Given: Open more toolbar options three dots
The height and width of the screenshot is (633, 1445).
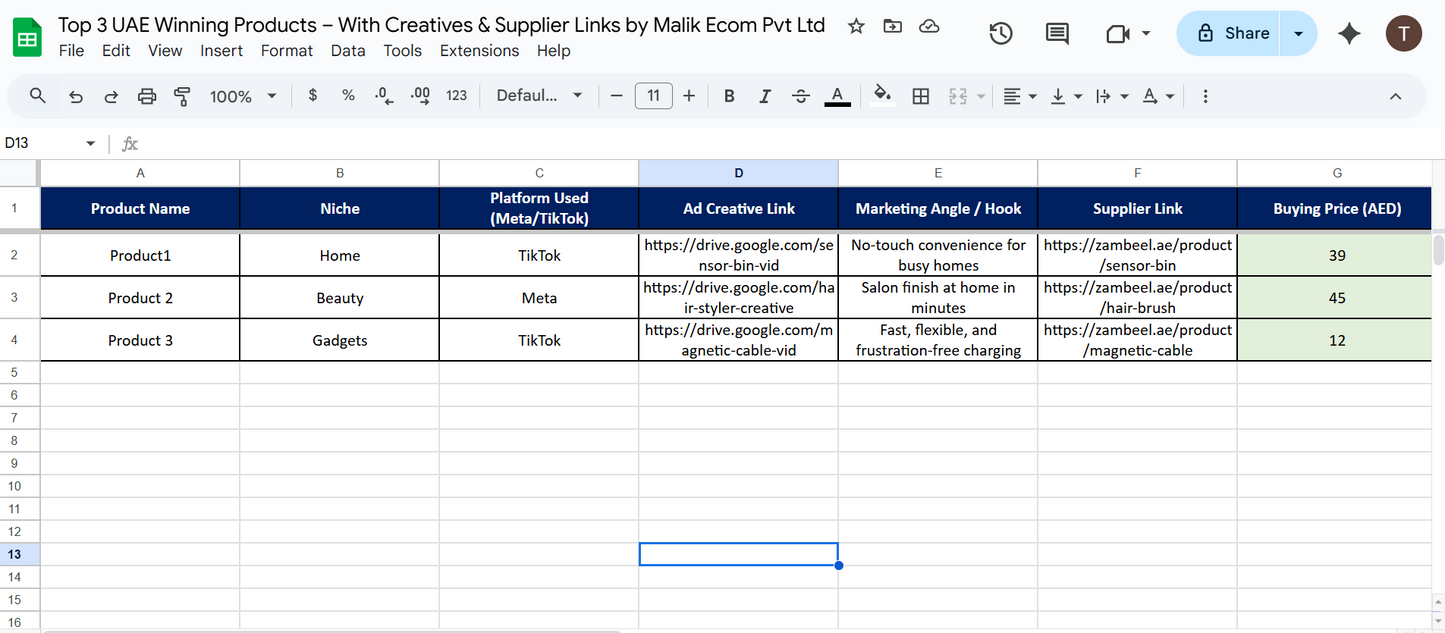Looking at the screenshot, I should (1205, 96).
